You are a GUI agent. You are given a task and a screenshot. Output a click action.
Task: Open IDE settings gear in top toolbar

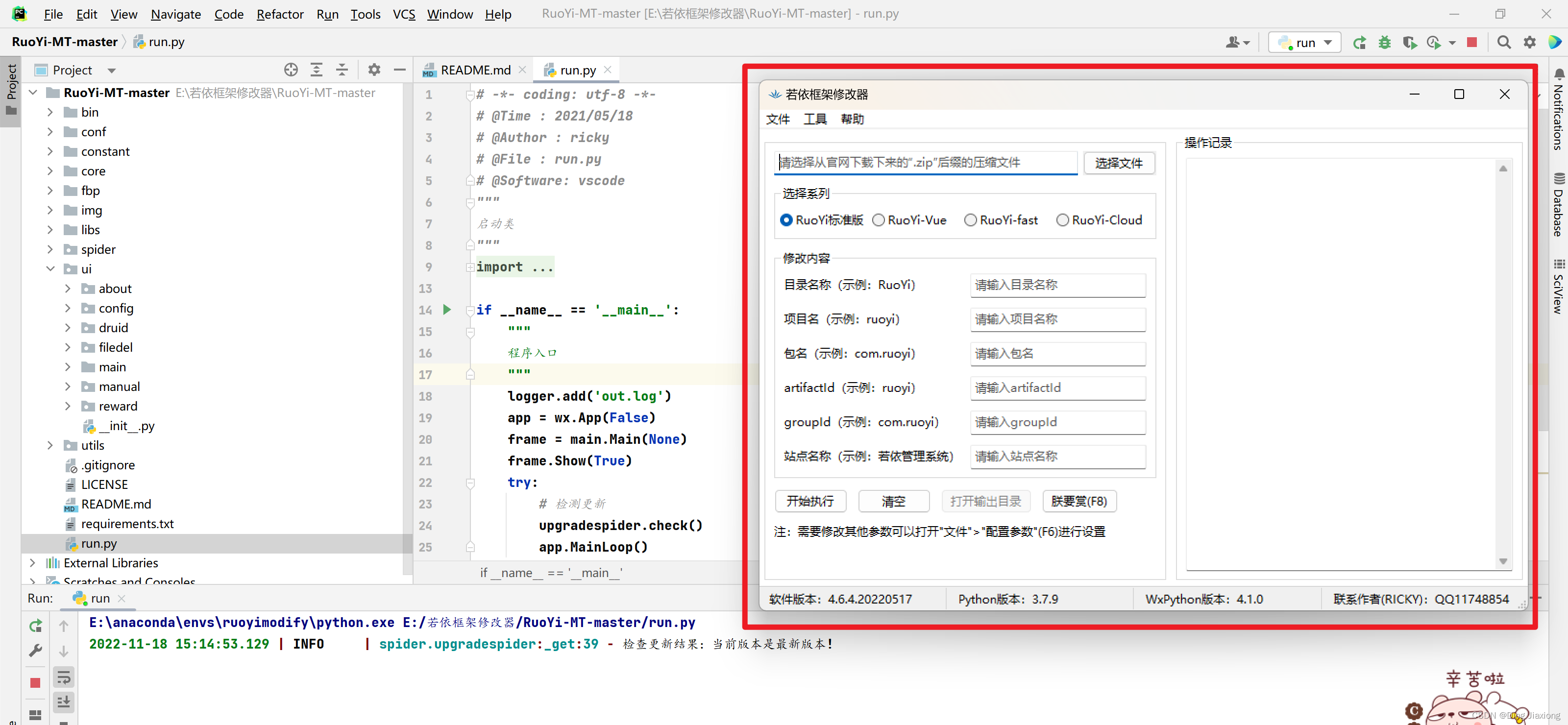1529,42
